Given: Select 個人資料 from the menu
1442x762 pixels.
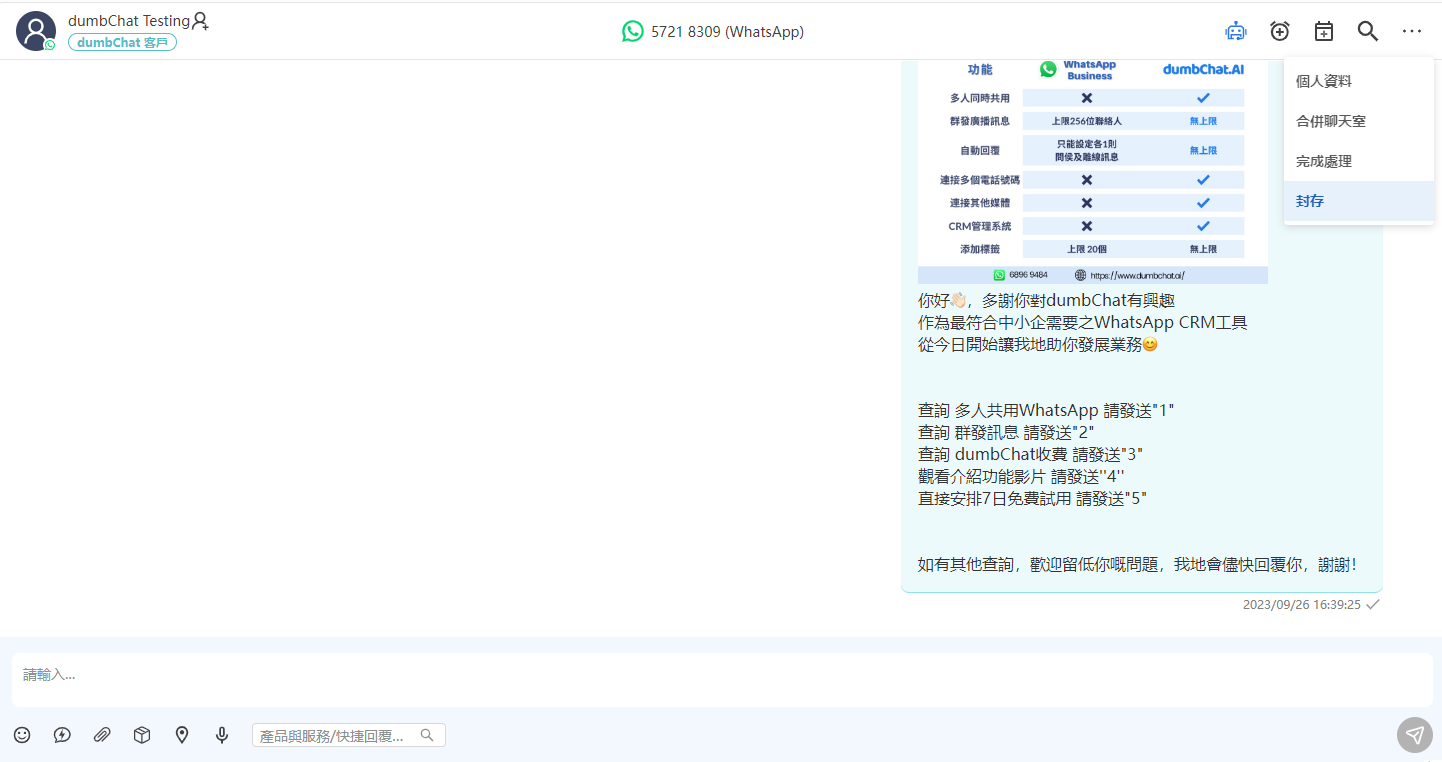Looking at the screenshot, I should 1359,81.
